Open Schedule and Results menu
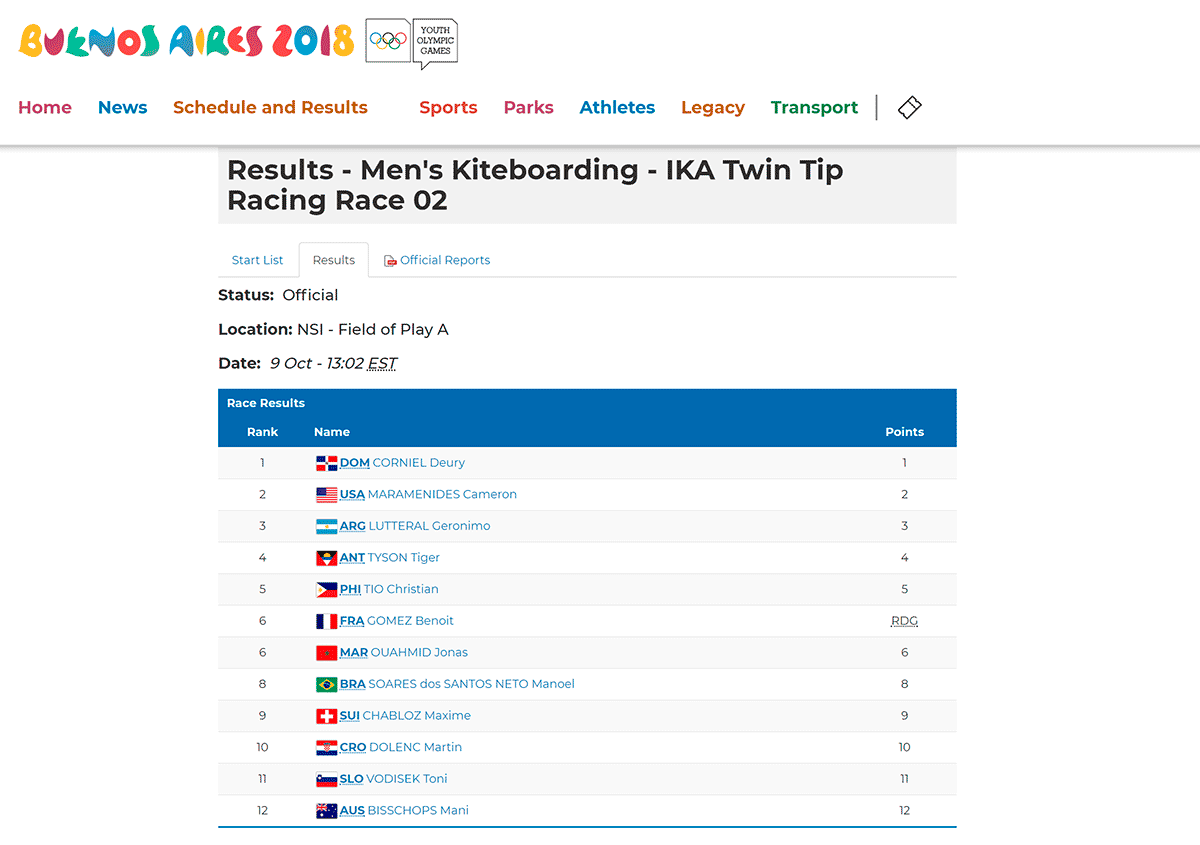1200x845 pixels. (x=270, y=107)
